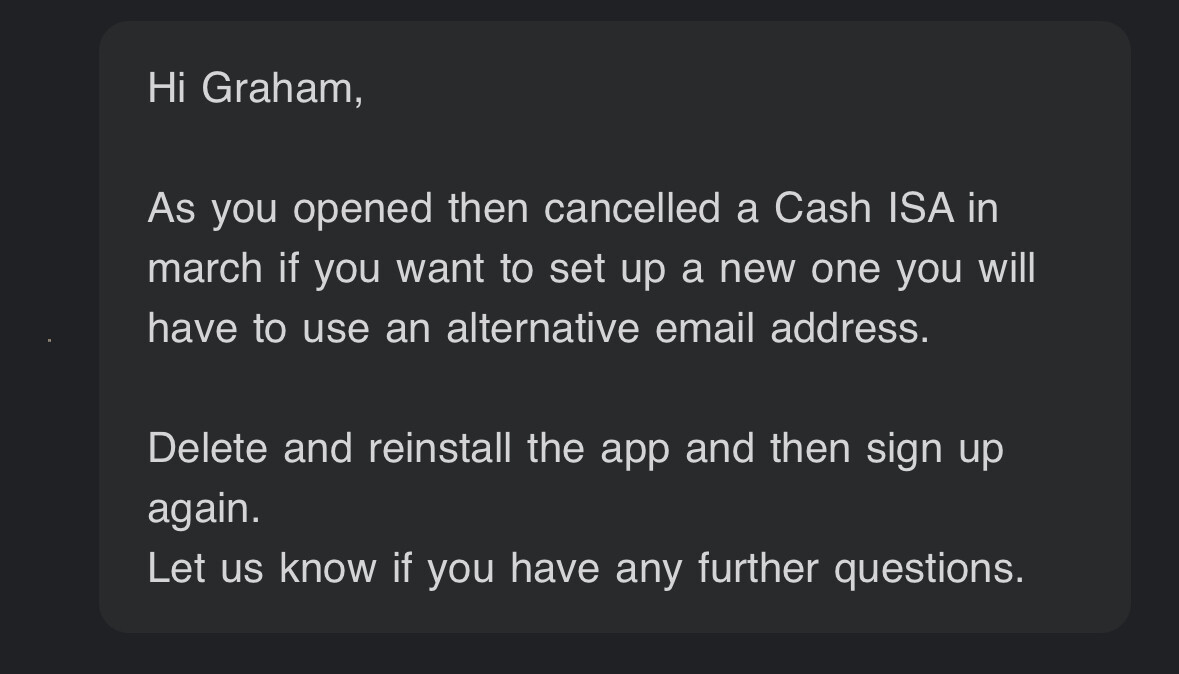Click the word 'reinstall' in the message
1179x674 pixels.
(440, 448)
